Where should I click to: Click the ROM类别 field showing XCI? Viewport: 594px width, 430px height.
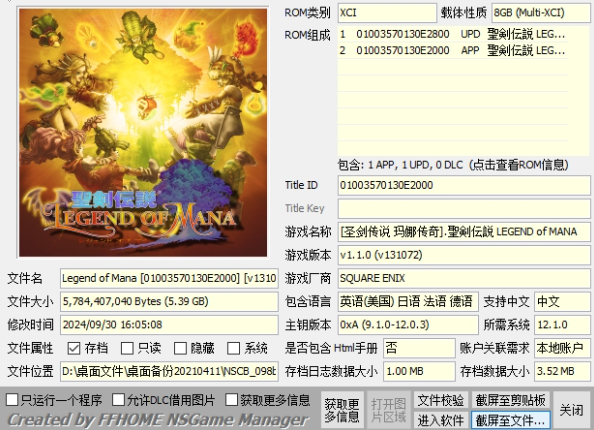tap(387, 13)
